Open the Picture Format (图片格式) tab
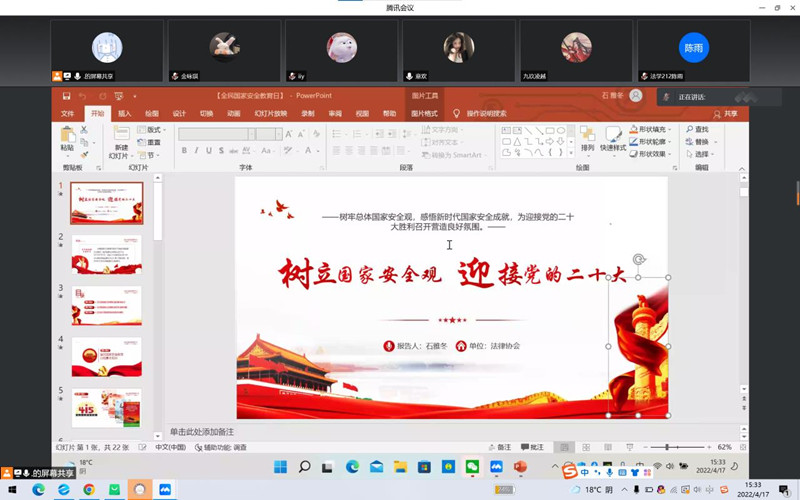The image size is (800, 500). [424, 114]
